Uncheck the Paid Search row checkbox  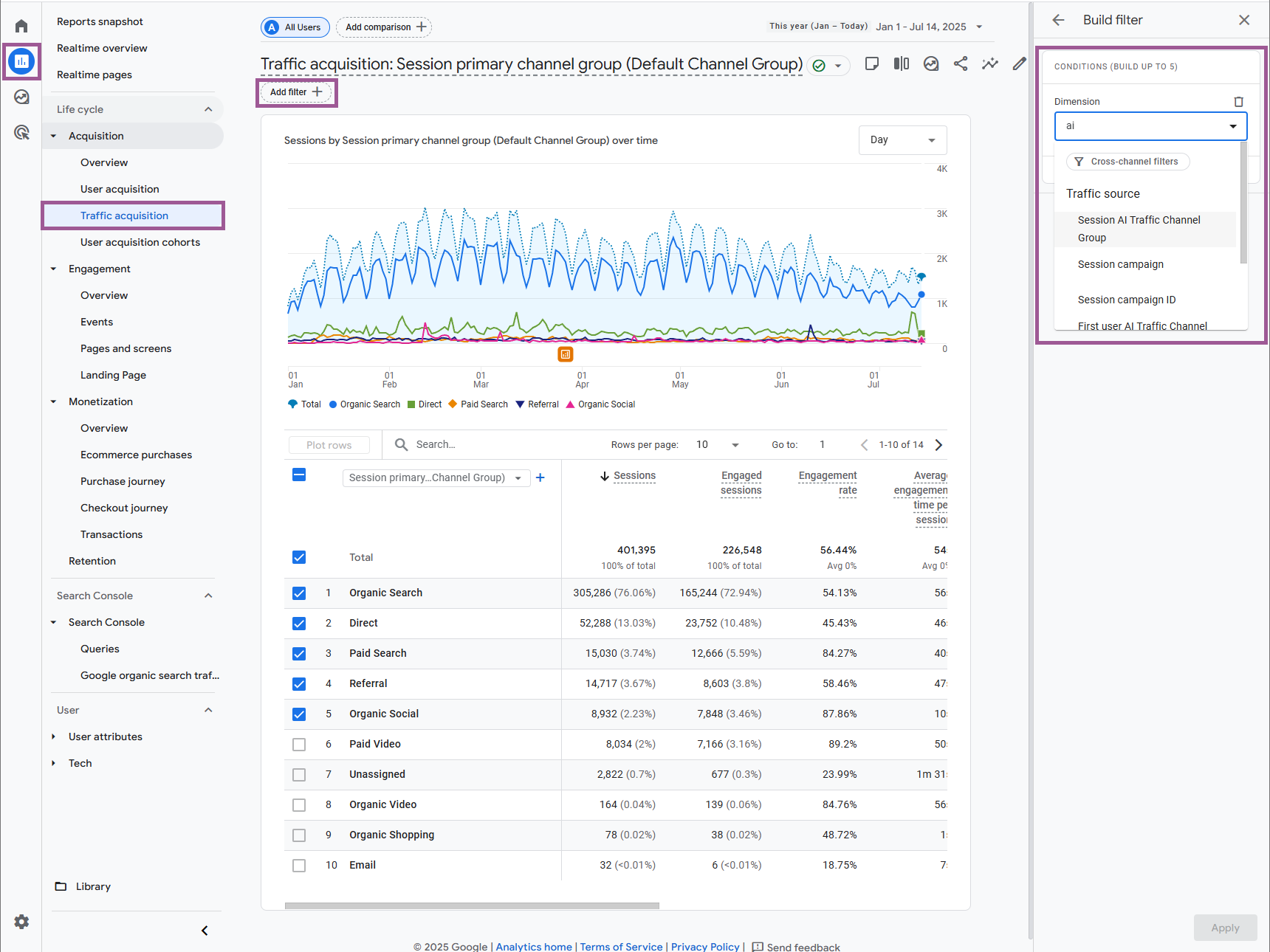click(299, 653)
